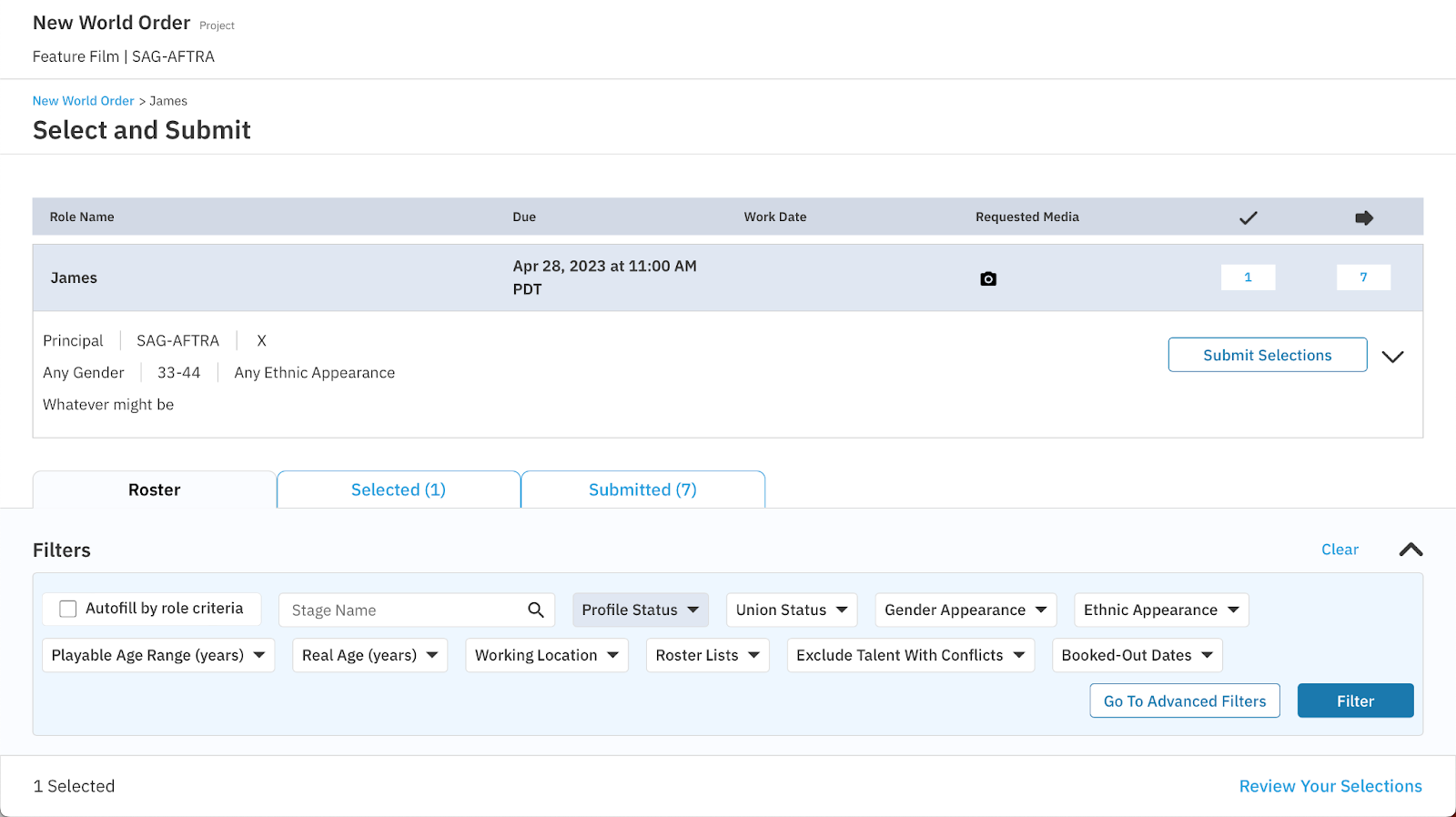
Task: Expand the Gender Appearance dropdown
Action: tap(965, 610)
